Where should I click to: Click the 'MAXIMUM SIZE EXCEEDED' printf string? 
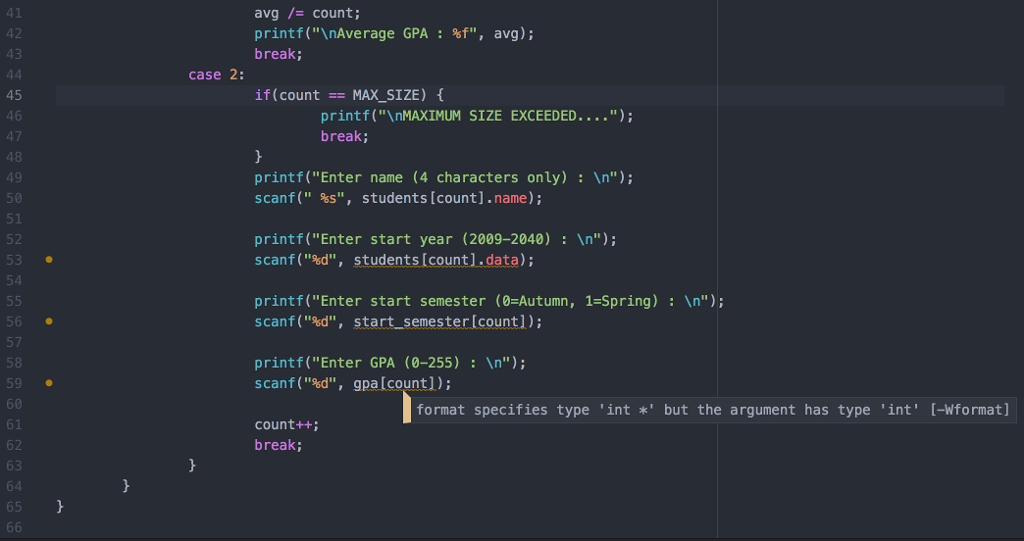497,116
